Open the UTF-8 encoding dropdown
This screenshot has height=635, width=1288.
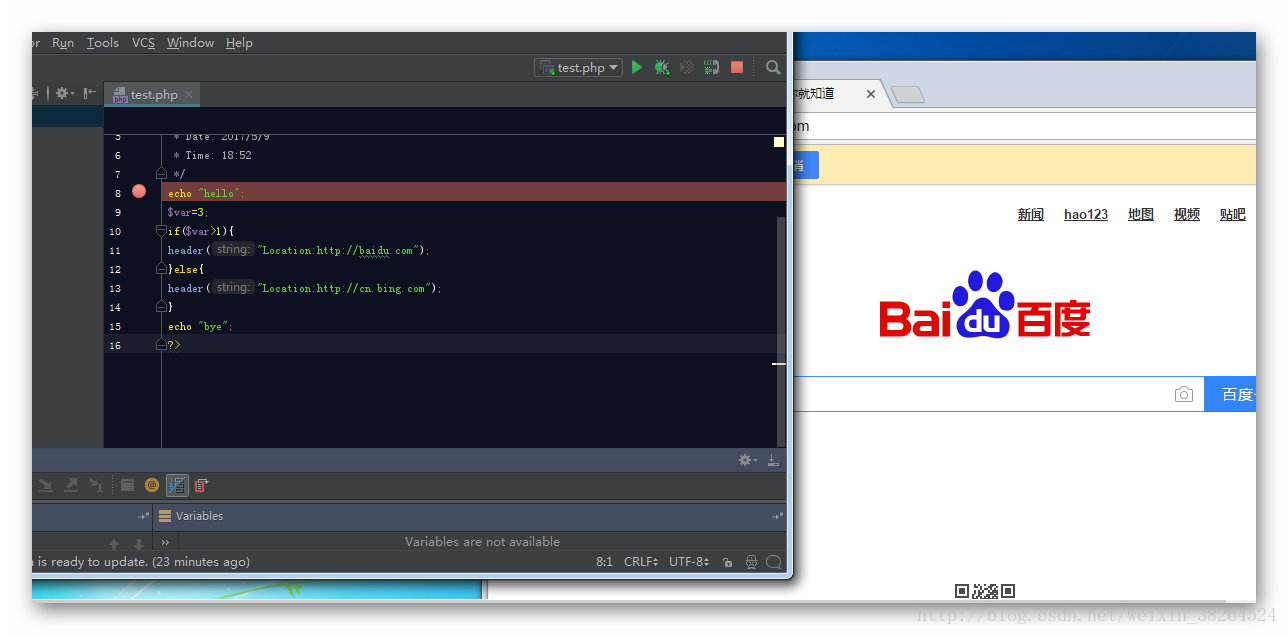coord(689,562)
